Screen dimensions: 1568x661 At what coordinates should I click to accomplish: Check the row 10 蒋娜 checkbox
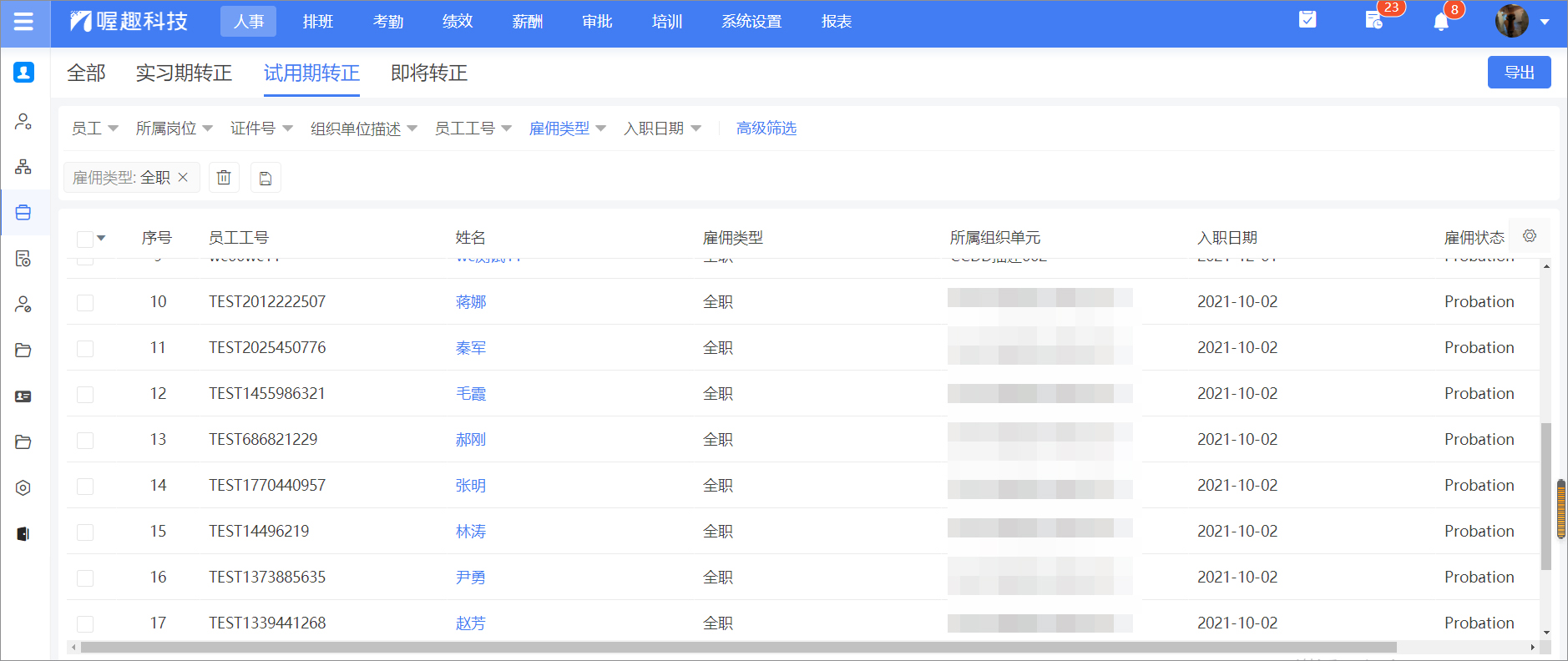(x=85, y=302)
